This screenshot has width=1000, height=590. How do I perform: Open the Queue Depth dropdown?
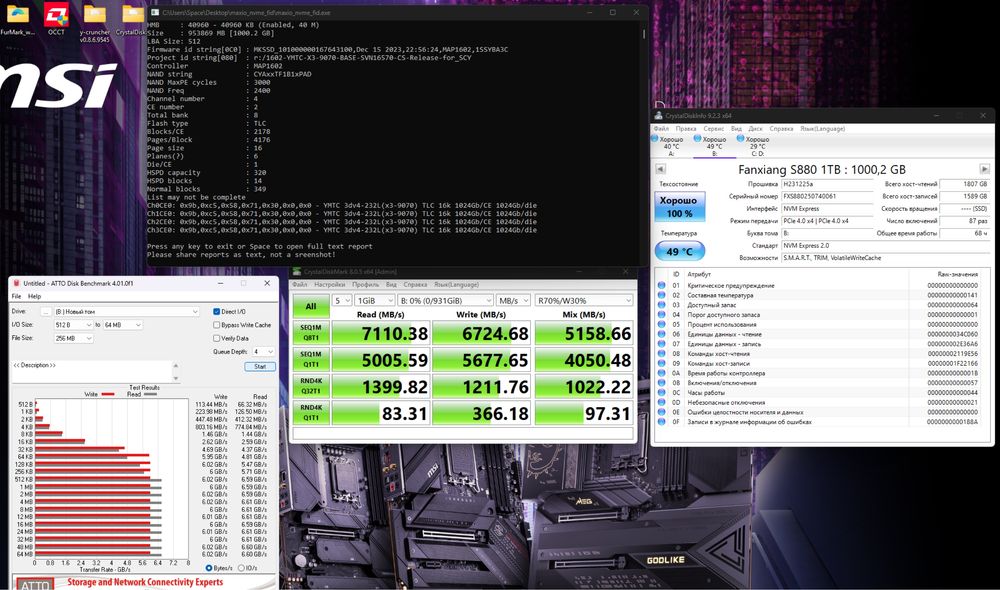[263, 351]
